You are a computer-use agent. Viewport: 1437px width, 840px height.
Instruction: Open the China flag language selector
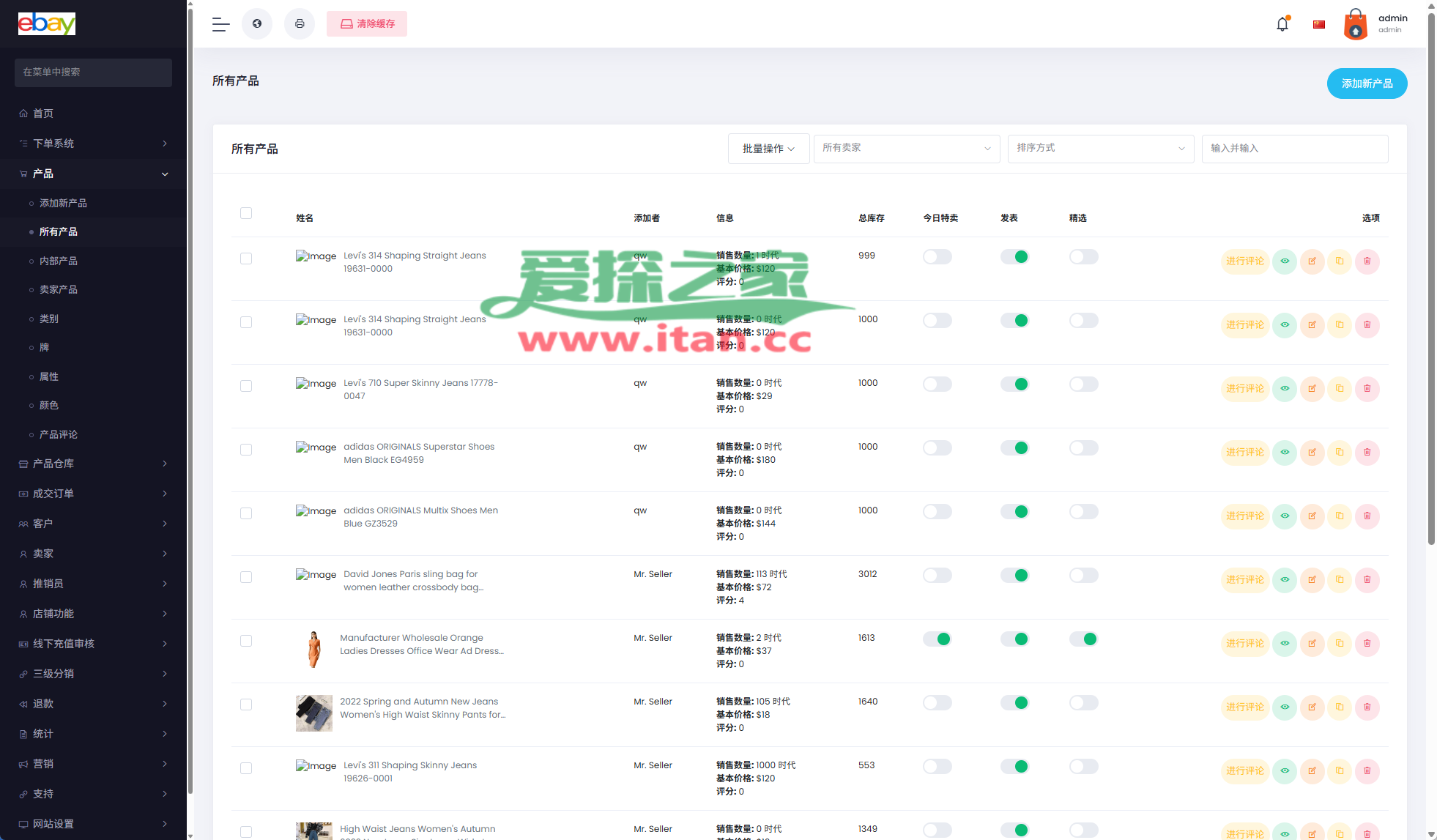(1319, 24)
